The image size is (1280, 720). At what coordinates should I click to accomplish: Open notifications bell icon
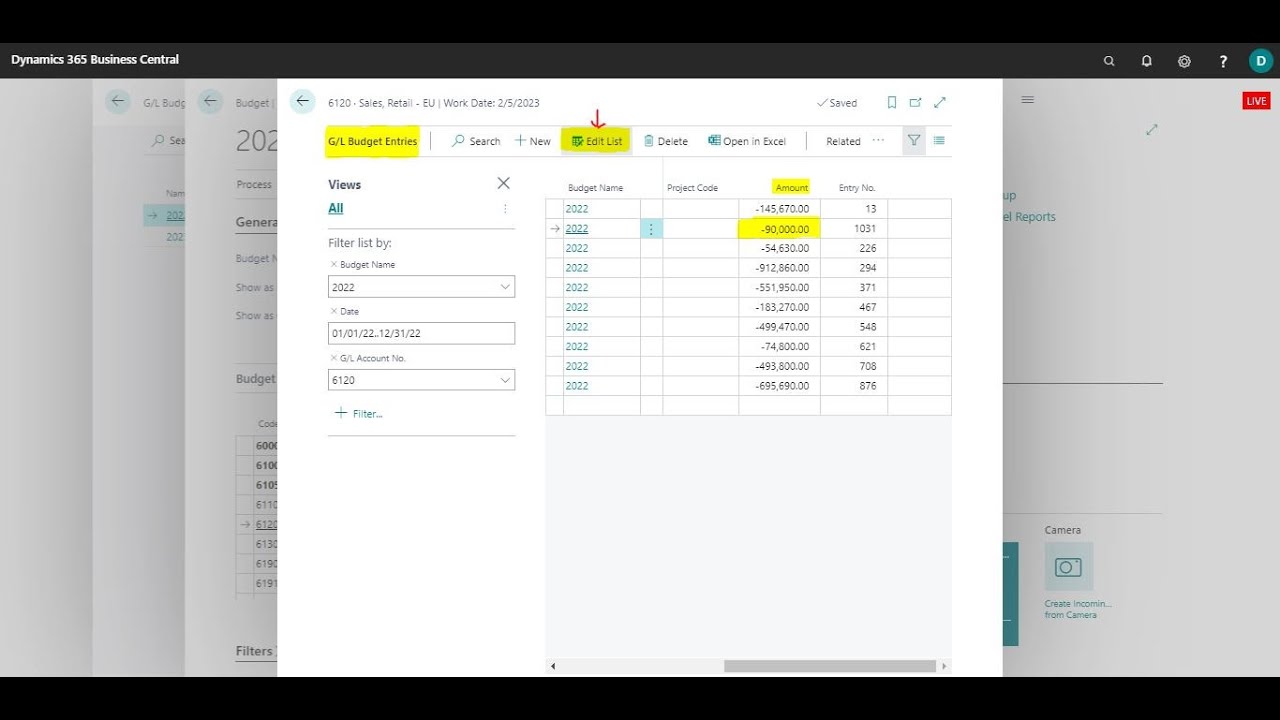1146,61
